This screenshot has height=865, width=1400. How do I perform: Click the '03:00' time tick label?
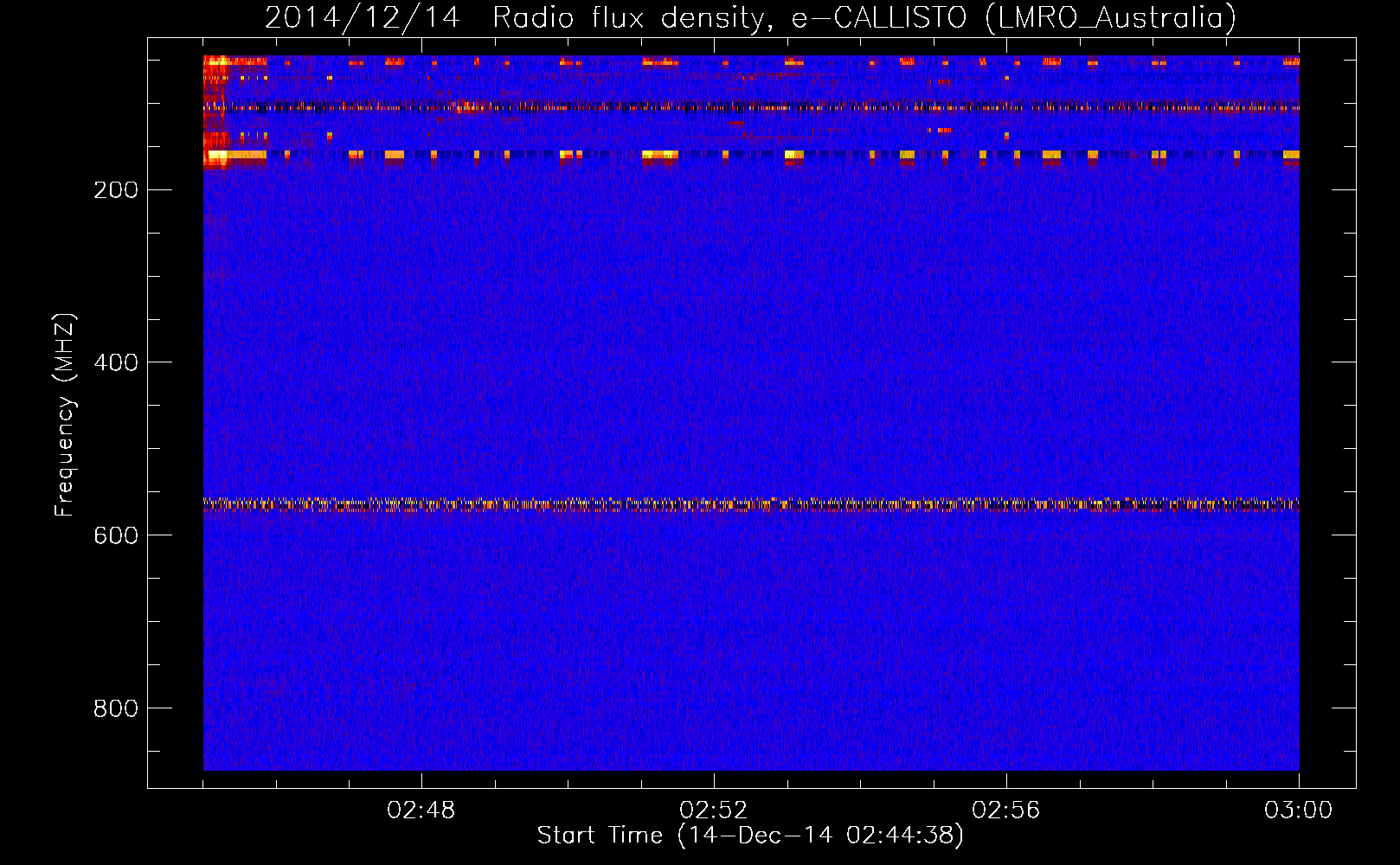pyautogui.click(x=1299, y=811)
